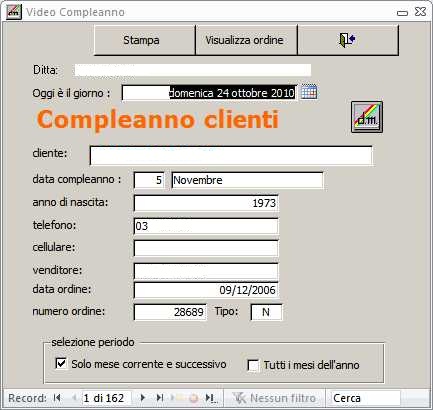Viewport: 433px width, 410px height.
Task: Click Nessun filtro filter indicator
Action: pyautogui.click(x=274, y=398)
